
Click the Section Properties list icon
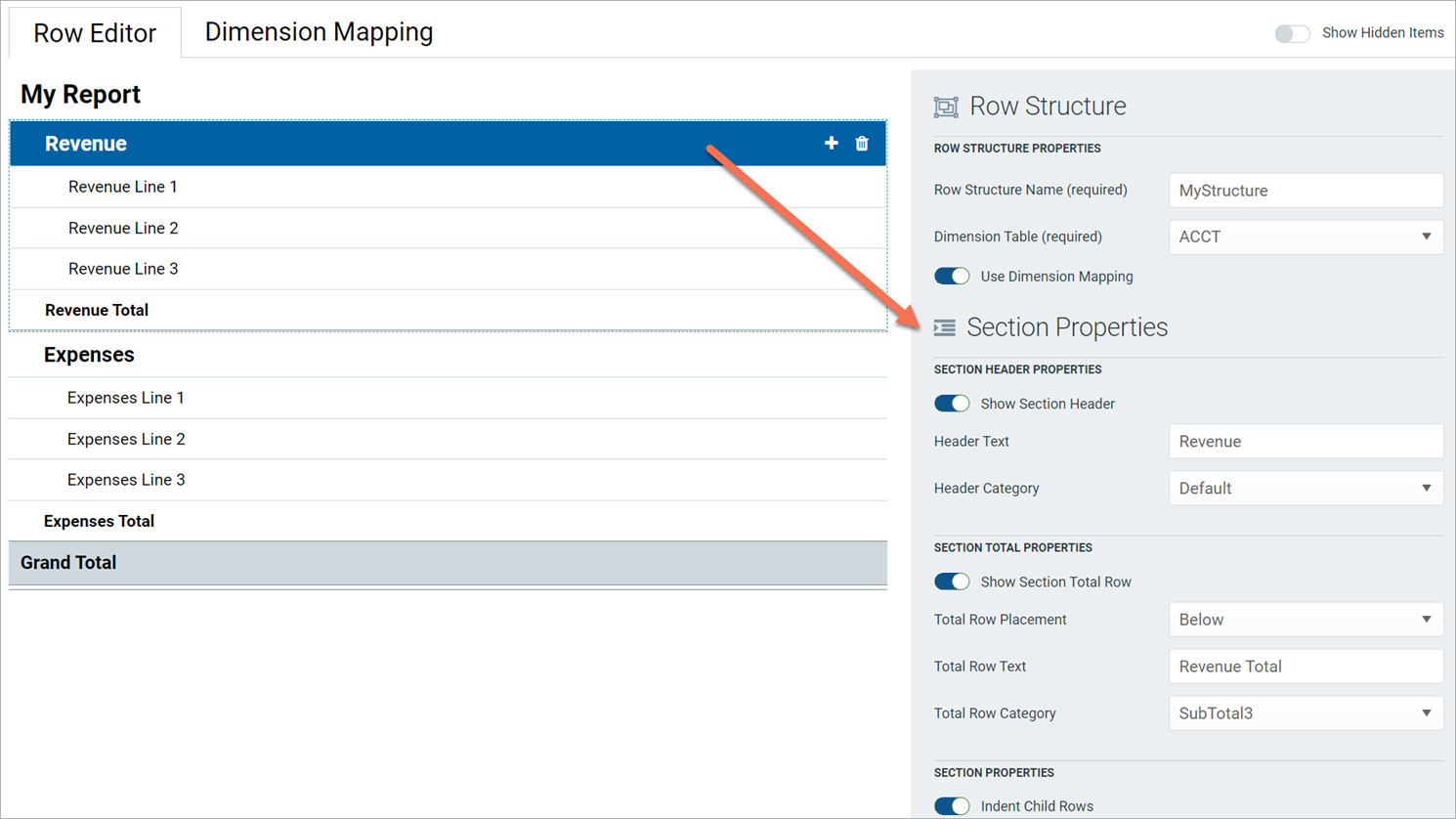point(945,327)
